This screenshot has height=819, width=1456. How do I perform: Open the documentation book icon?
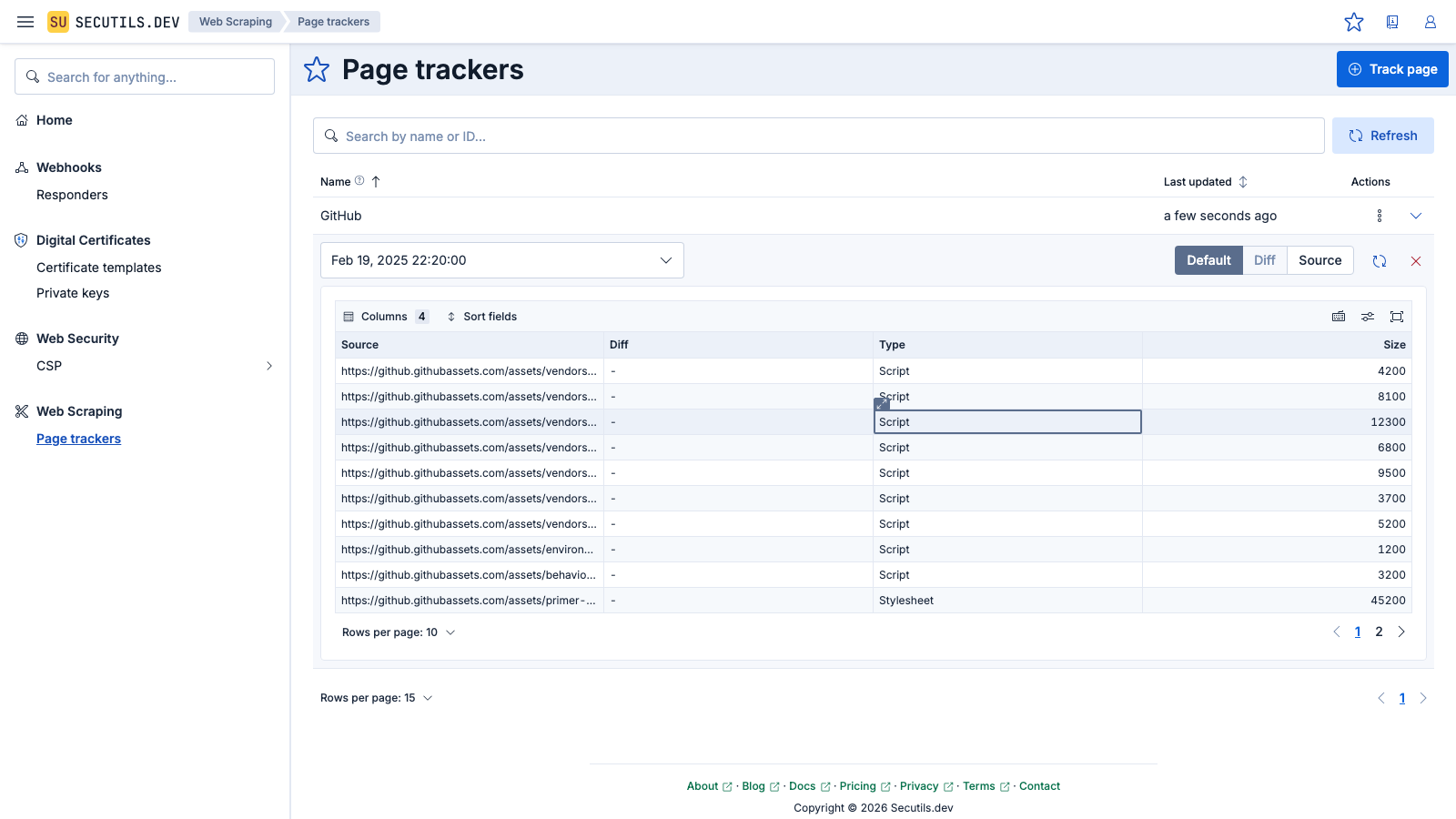coord(1392,22)
